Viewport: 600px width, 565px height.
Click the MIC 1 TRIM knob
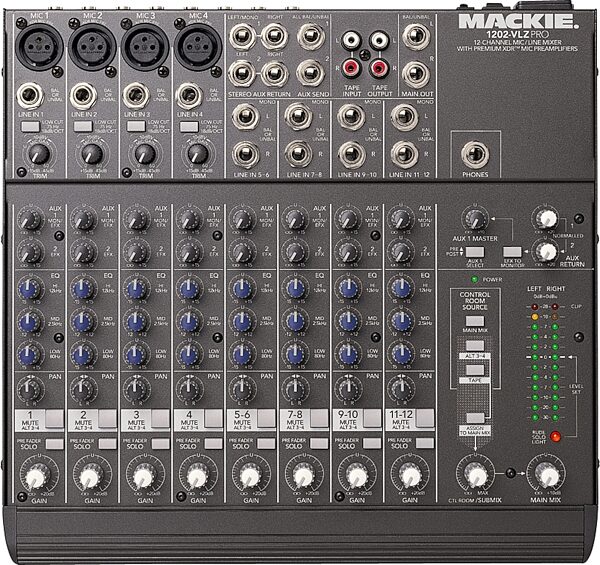click(x=39, y=154)
